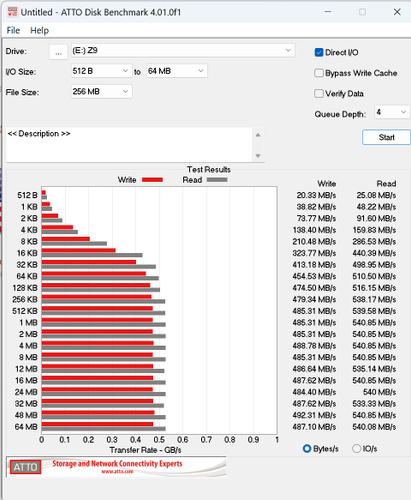The height and width of the screenshot is (500, 411).
Task: Click the 492.31 MB/s write value
Action: pos(314,415)
